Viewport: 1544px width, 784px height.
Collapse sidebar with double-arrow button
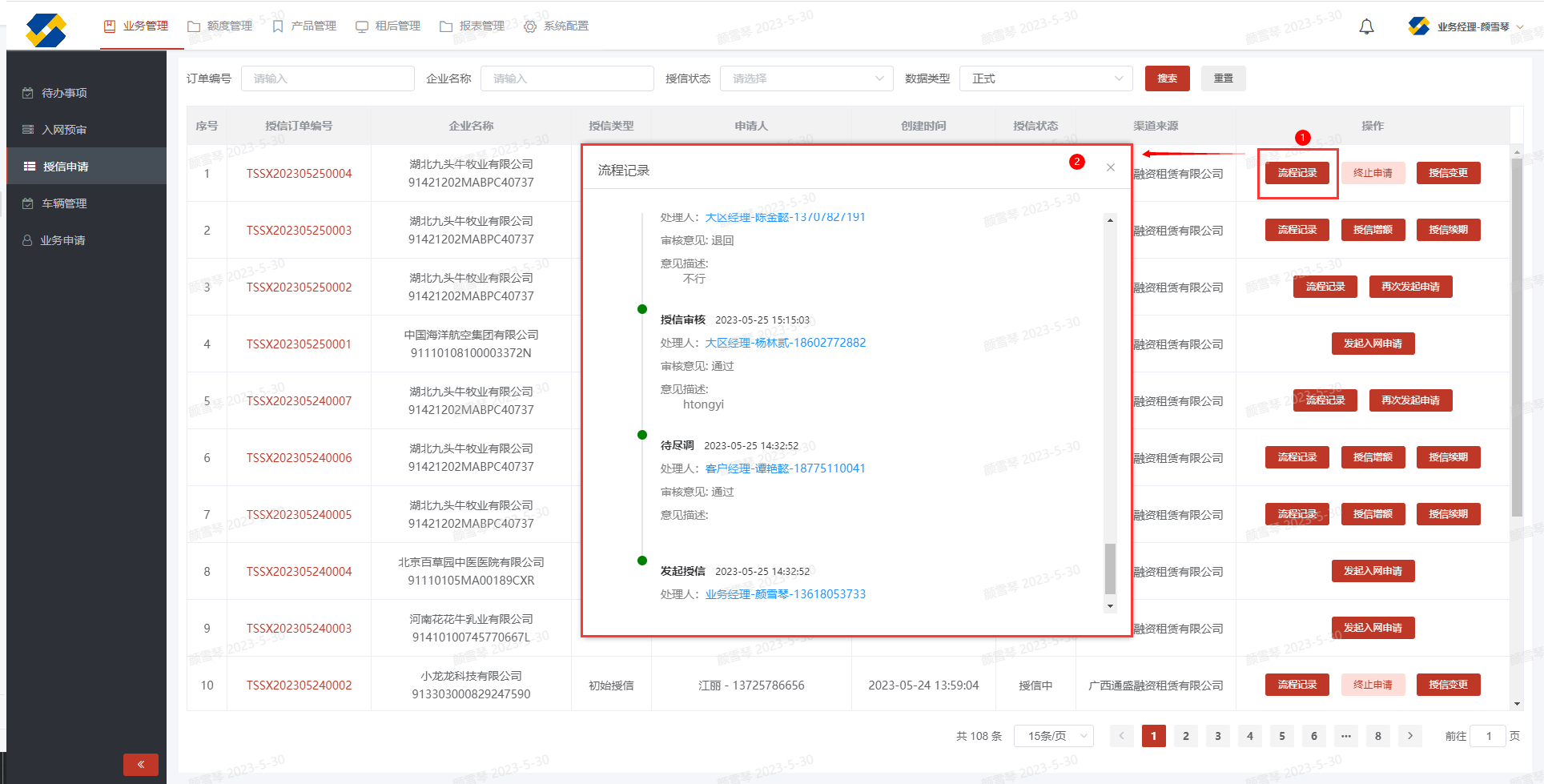(141, 764)
